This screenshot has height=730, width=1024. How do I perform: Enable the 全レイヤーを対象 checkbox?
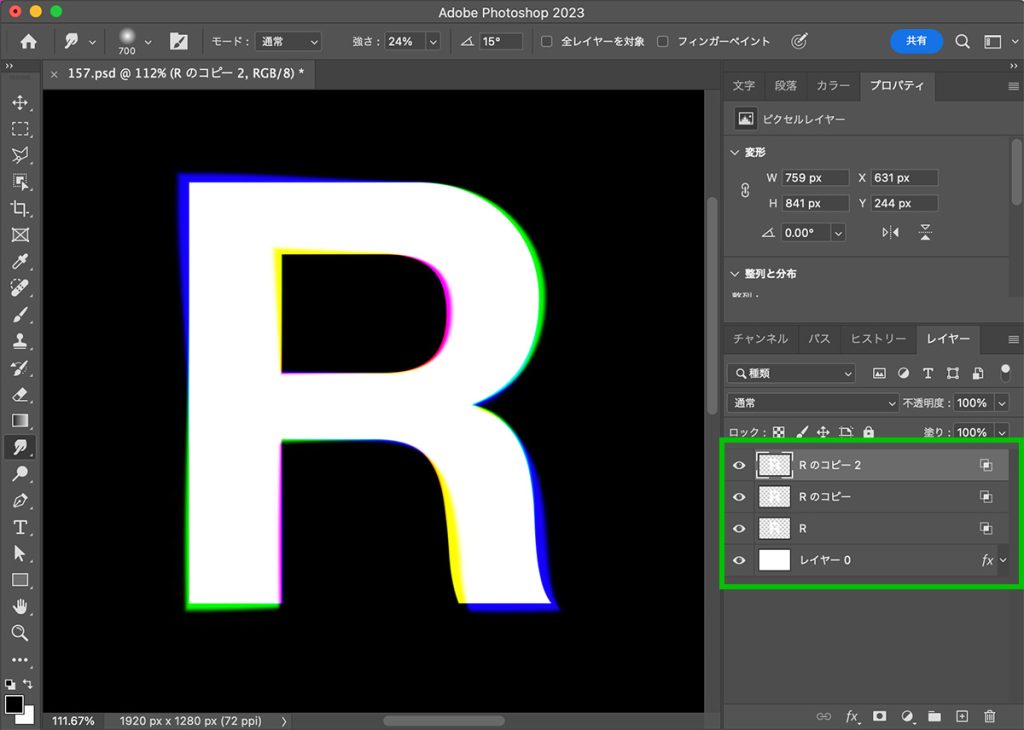[x=546, y=41]
